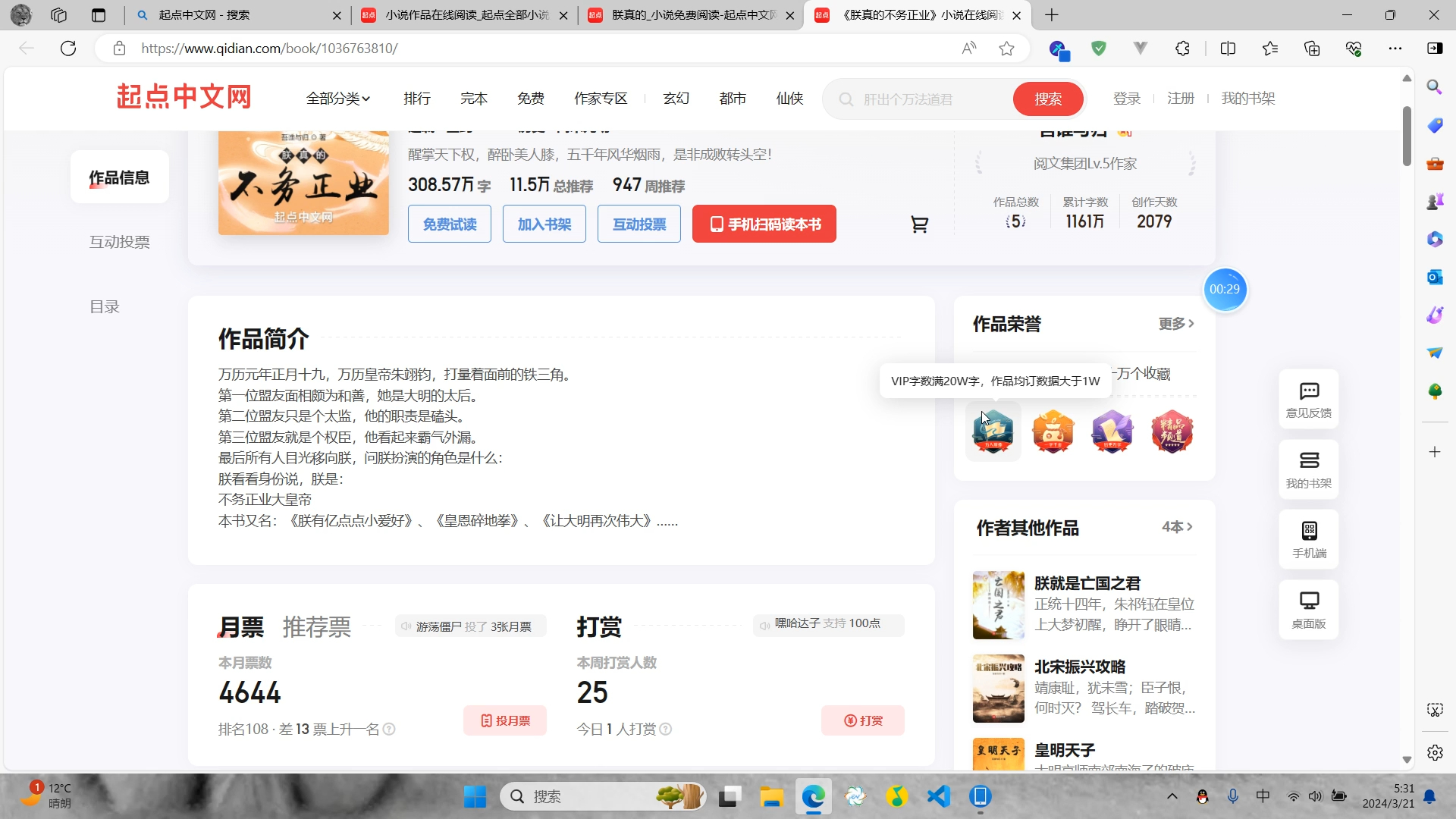Open 完本 navigation item
Viewport: 1456px width, 819px height.
[x=474, y=99]
